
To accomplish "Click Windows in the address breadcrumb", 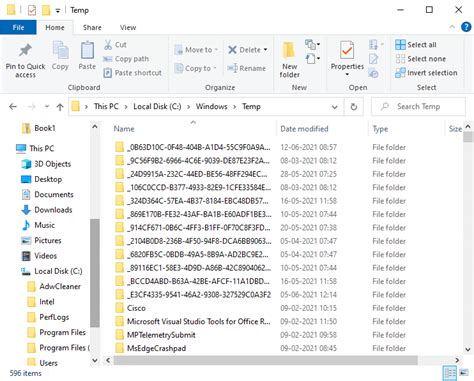I will coord(211,106).
